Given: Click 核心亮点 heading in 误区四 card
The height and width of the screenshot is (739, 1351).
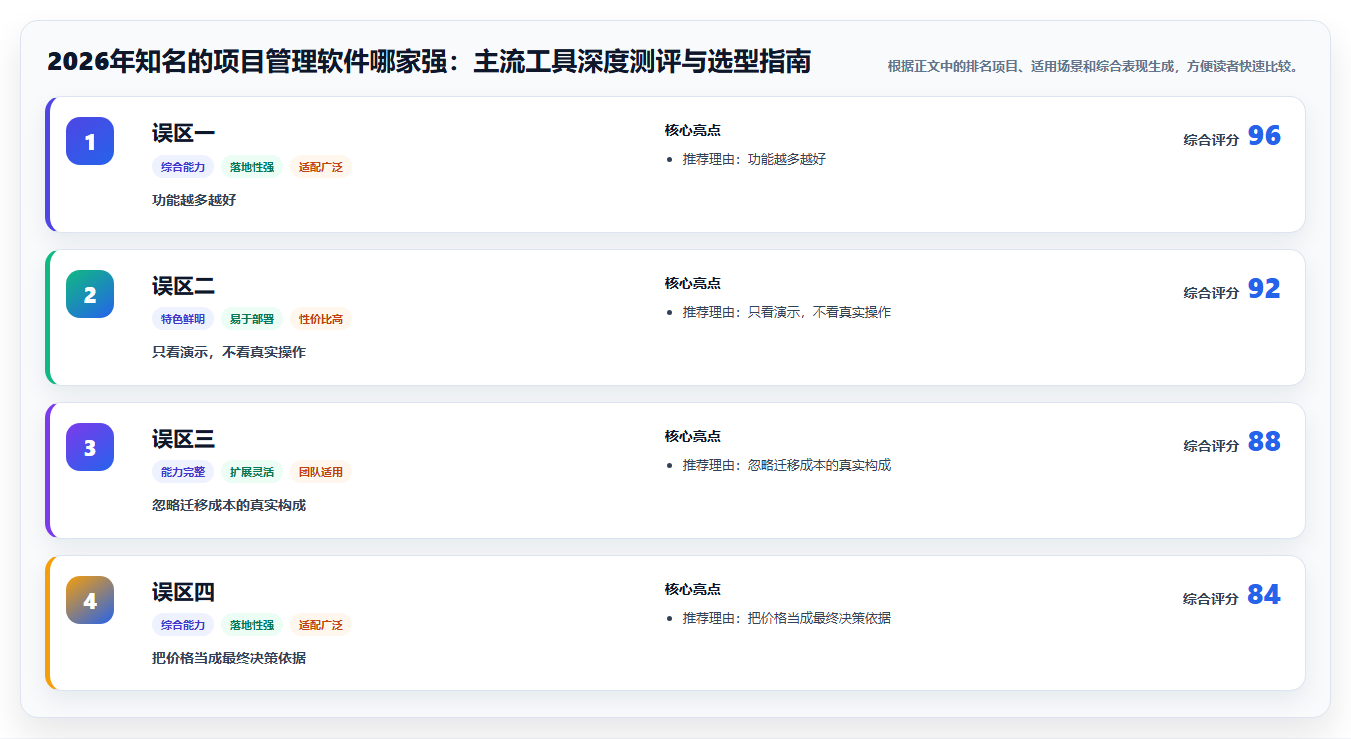Looking at the screenshot, I should click(692, 589).
